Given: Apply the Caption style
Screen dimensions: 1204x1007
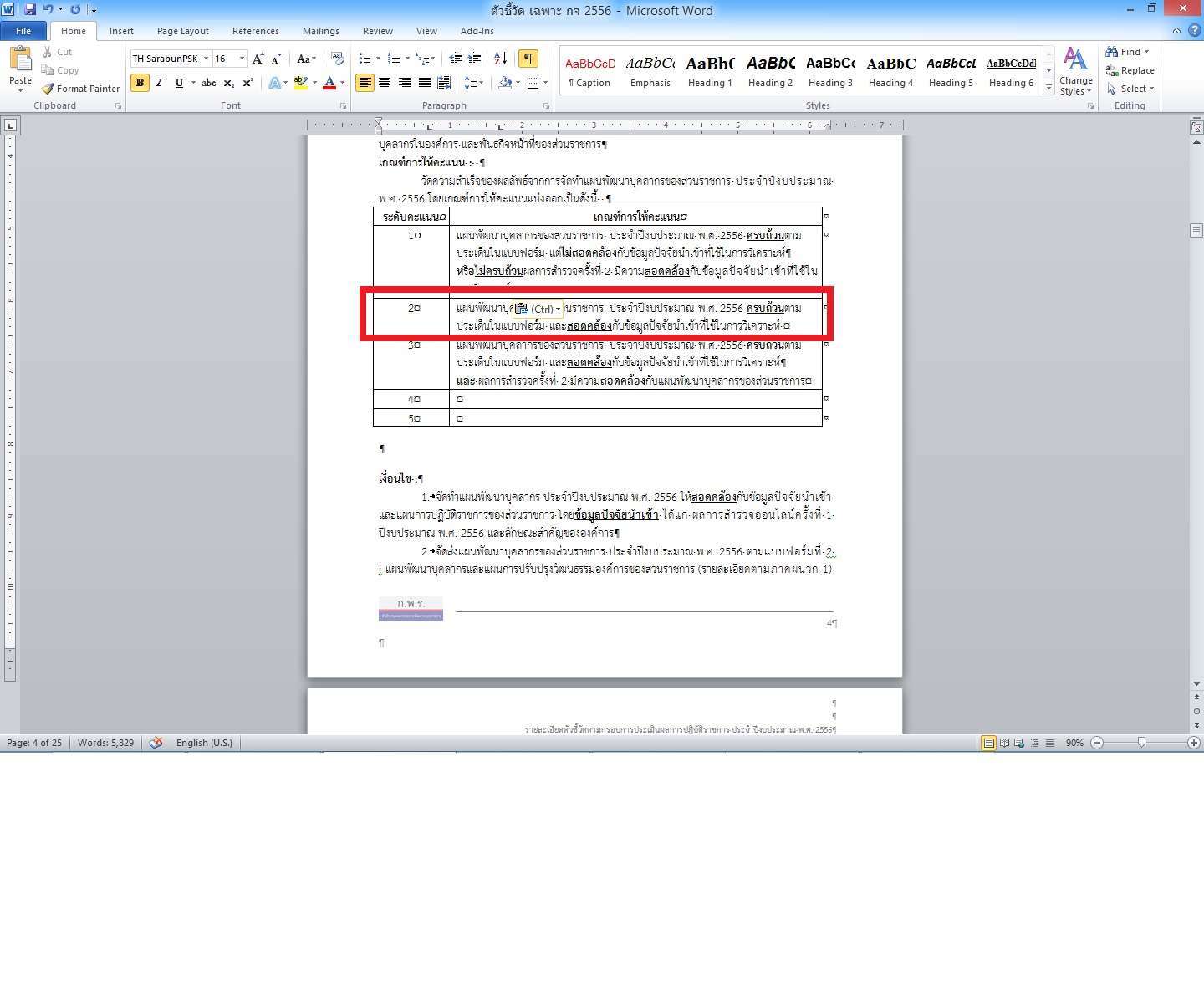Looking at the screenshot, I should [x=590, y=71].
